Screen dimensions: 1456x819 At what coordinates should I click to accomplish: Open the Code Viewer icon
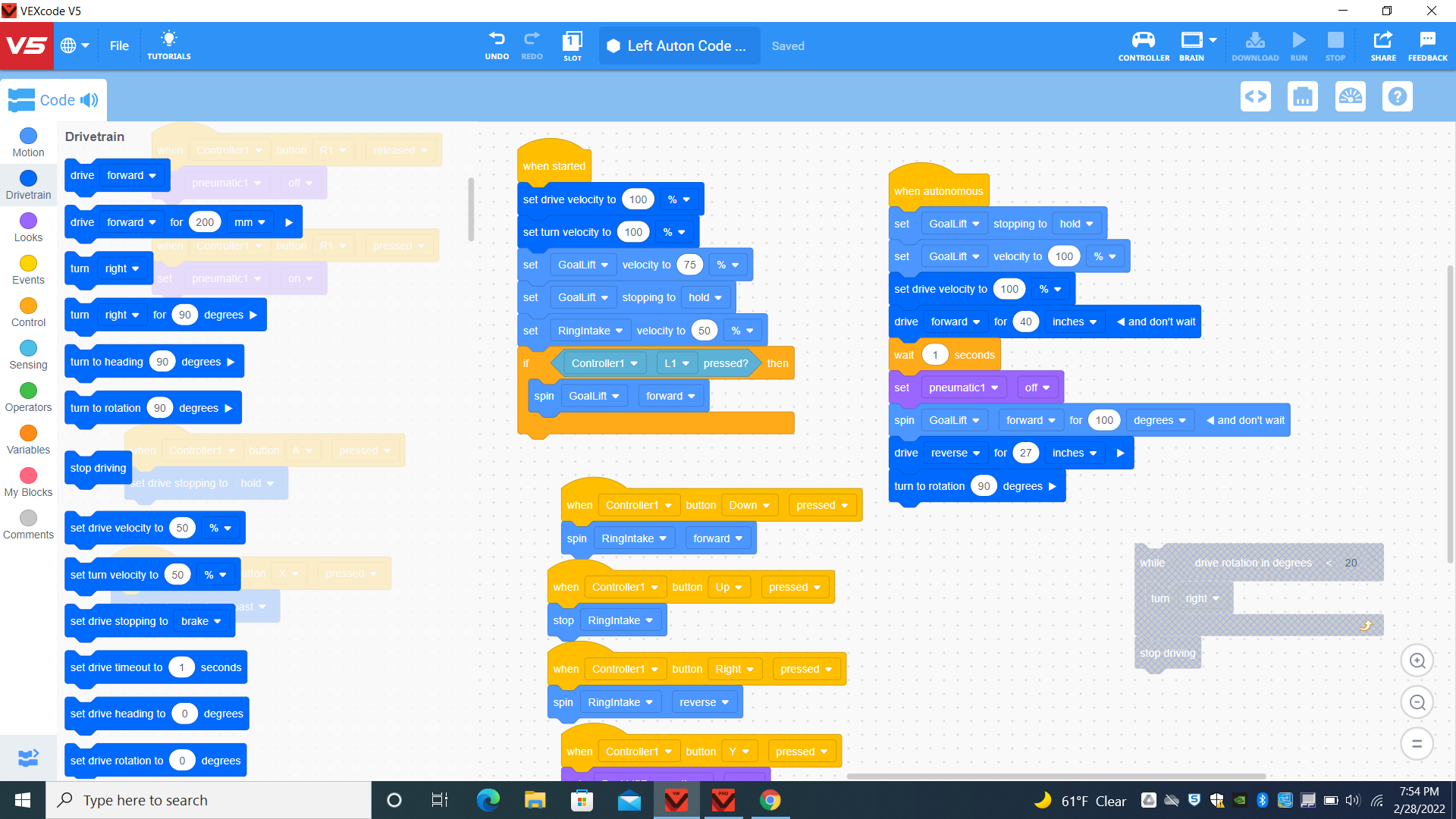point(1256,96)
